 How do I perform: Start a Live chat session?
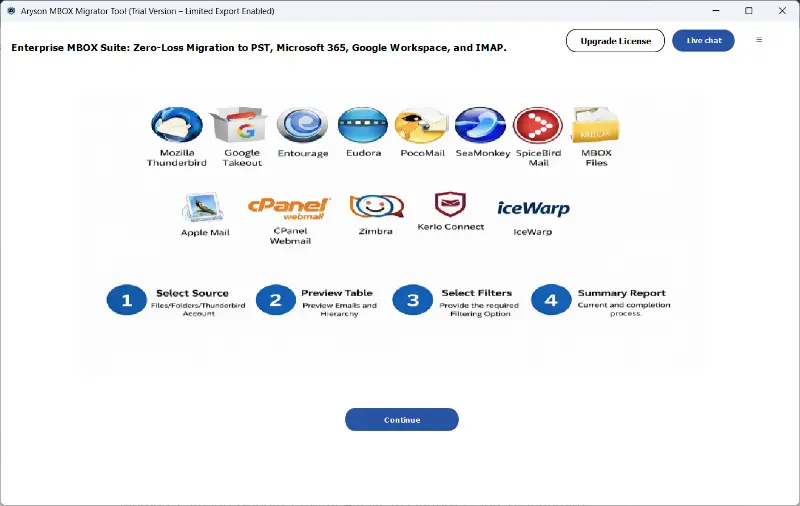pos(704,41)
